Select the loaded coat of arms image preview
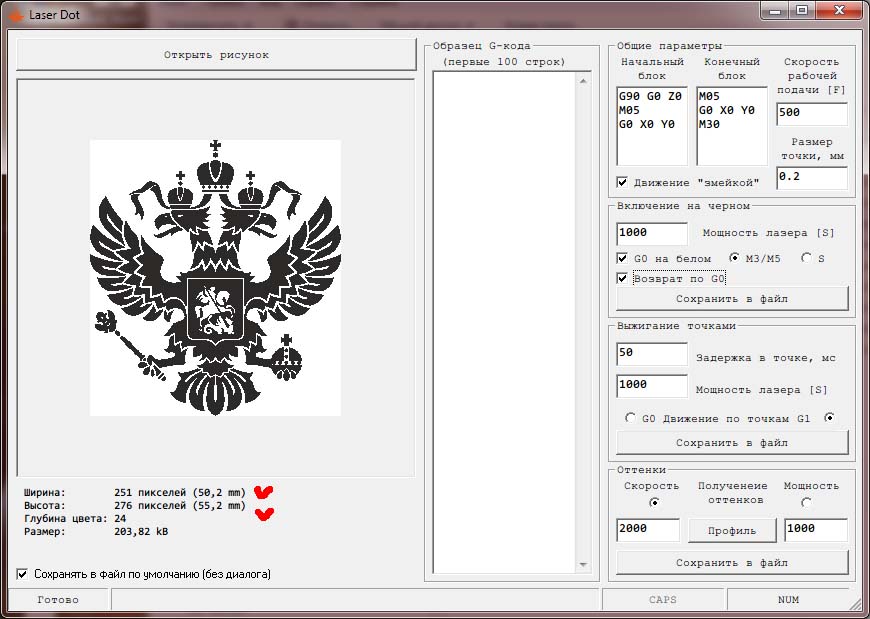Screen dimensions: 870x619 point(215,277)
